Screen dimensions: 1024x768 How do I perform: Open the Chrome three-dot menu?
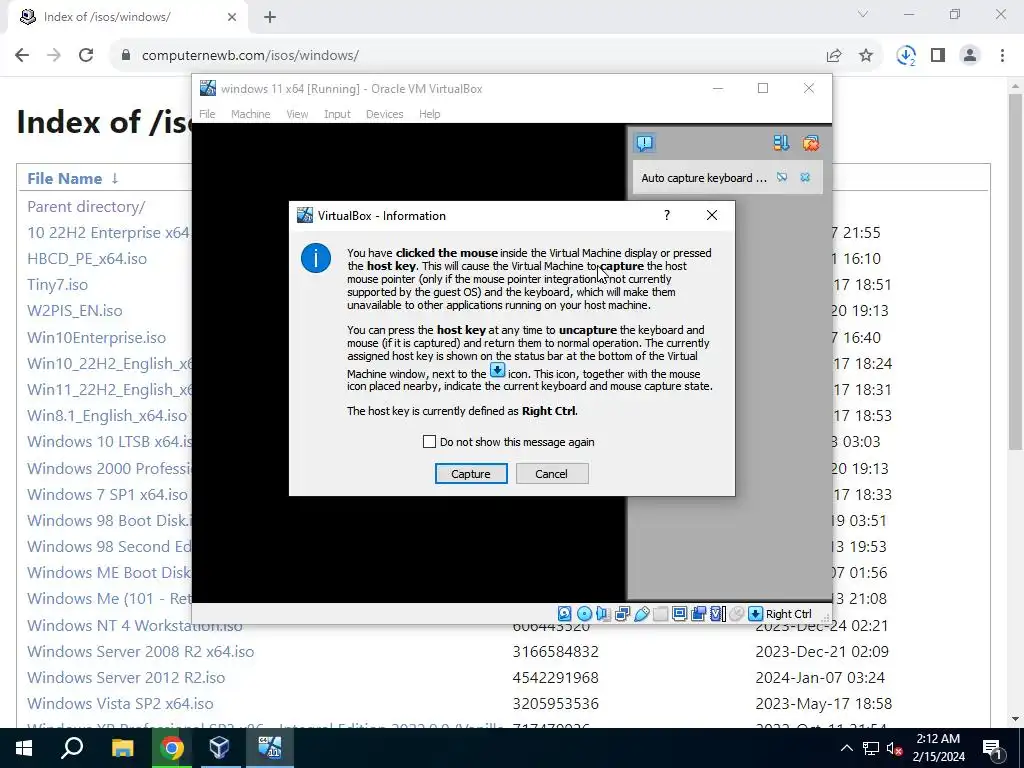pos(1002,56)
